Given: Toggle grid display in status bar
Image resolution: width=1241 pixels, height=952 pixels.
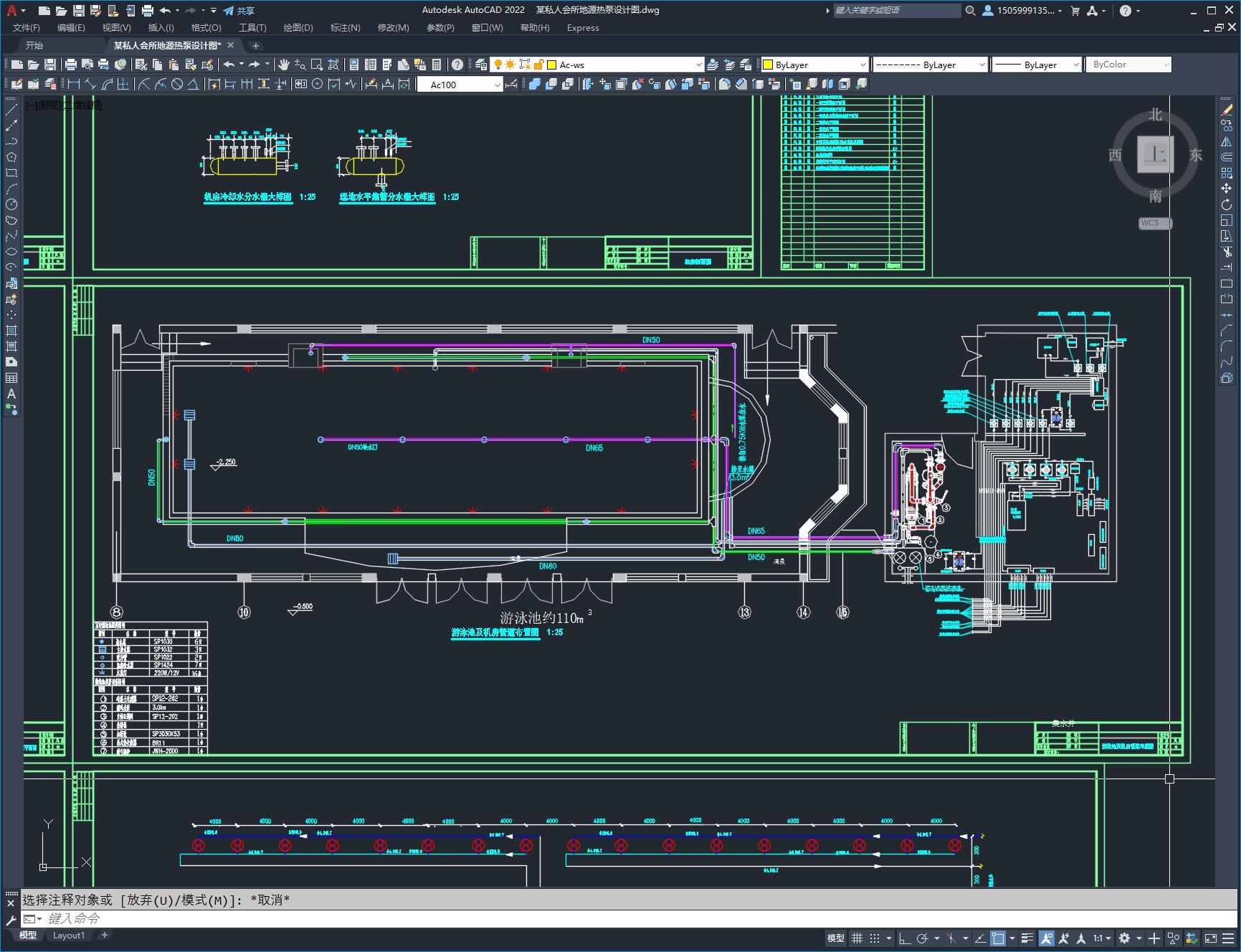Looking at the screenshot, I should 857,938.
